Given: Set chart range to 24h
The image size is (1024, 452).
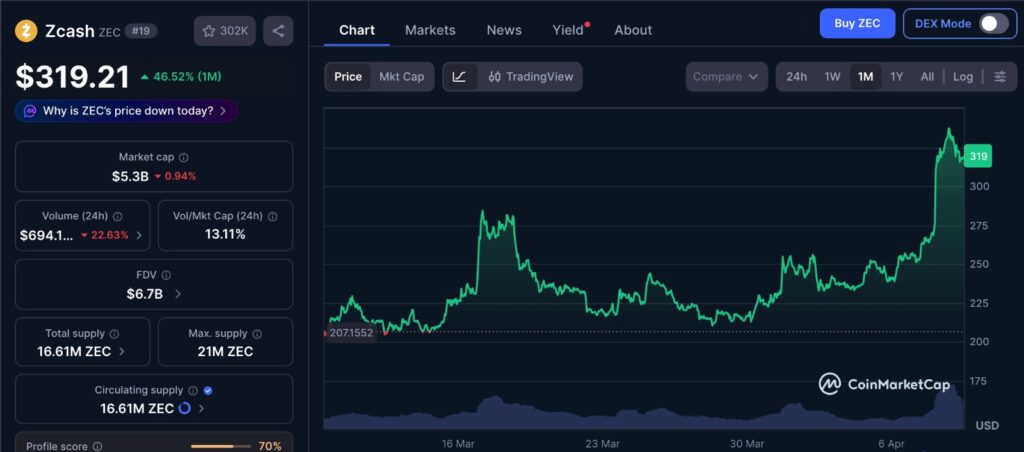Looking at the screenshot, I should (796, 76).
